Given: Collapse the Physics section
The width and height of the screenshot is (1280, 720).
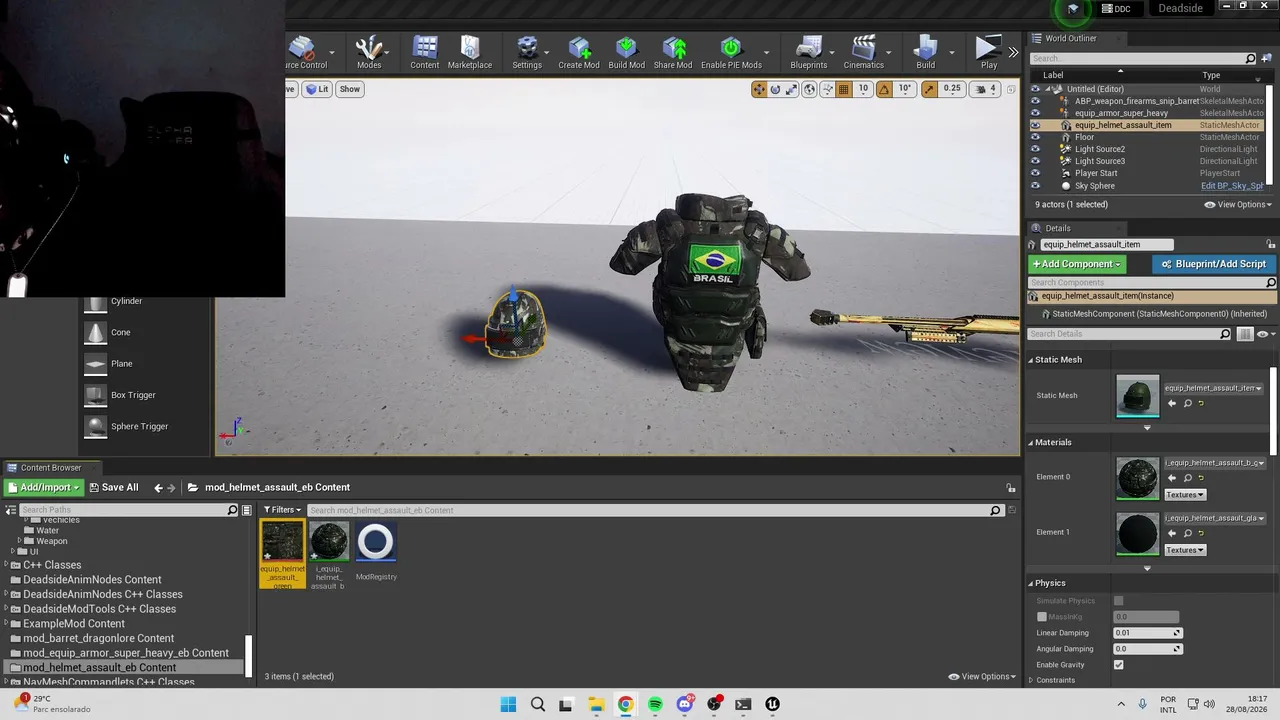Looking at the screenshot, I should click(x=1032, y=583).
